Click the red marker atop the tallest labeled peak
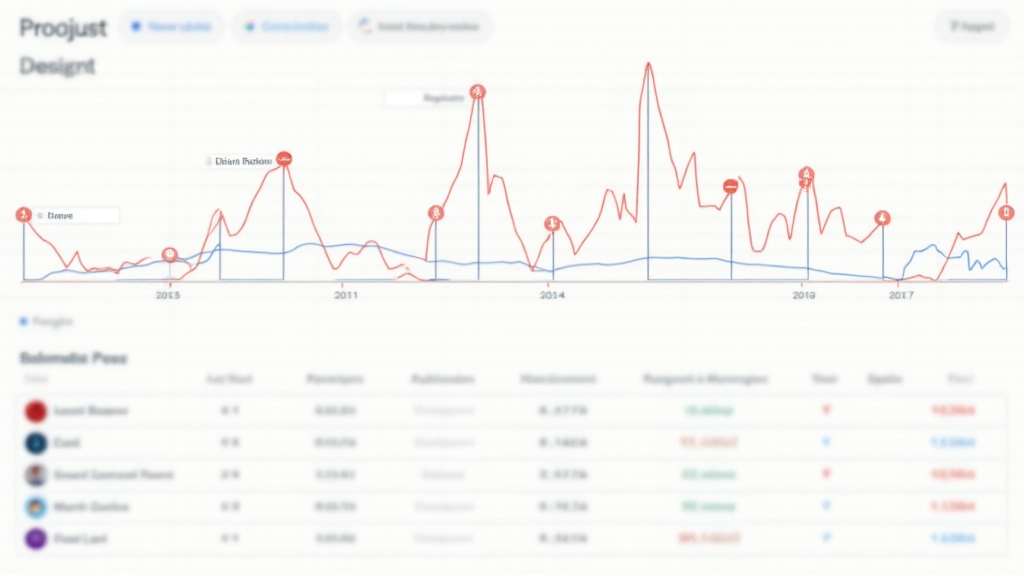The width and height of the screenshot is (1024, 576). 477,92
